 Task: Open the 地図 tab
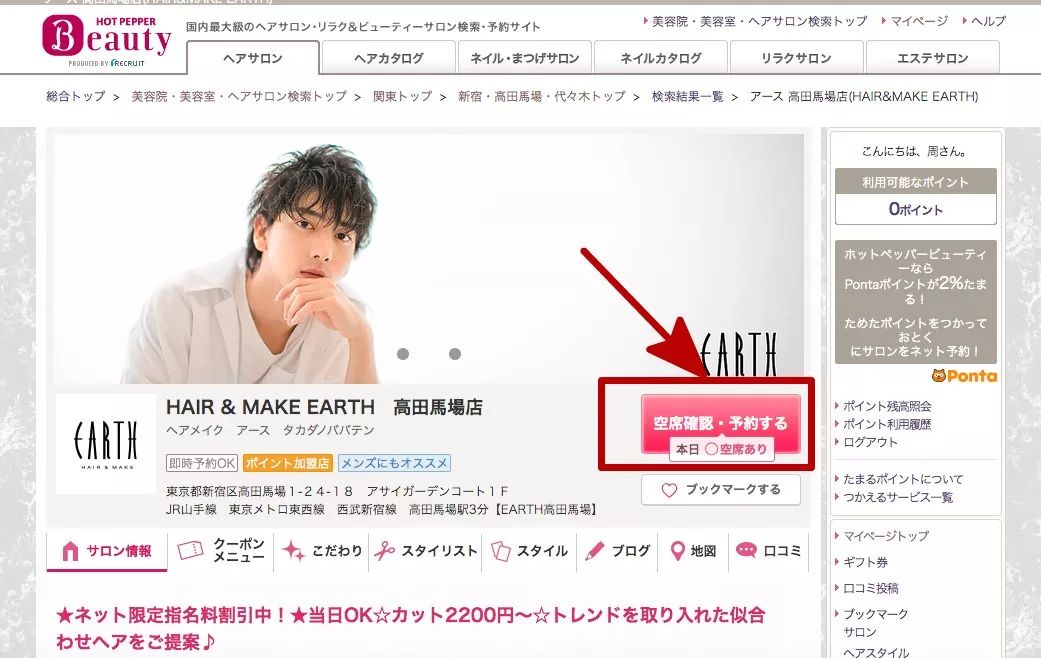[x=694, y=550]
